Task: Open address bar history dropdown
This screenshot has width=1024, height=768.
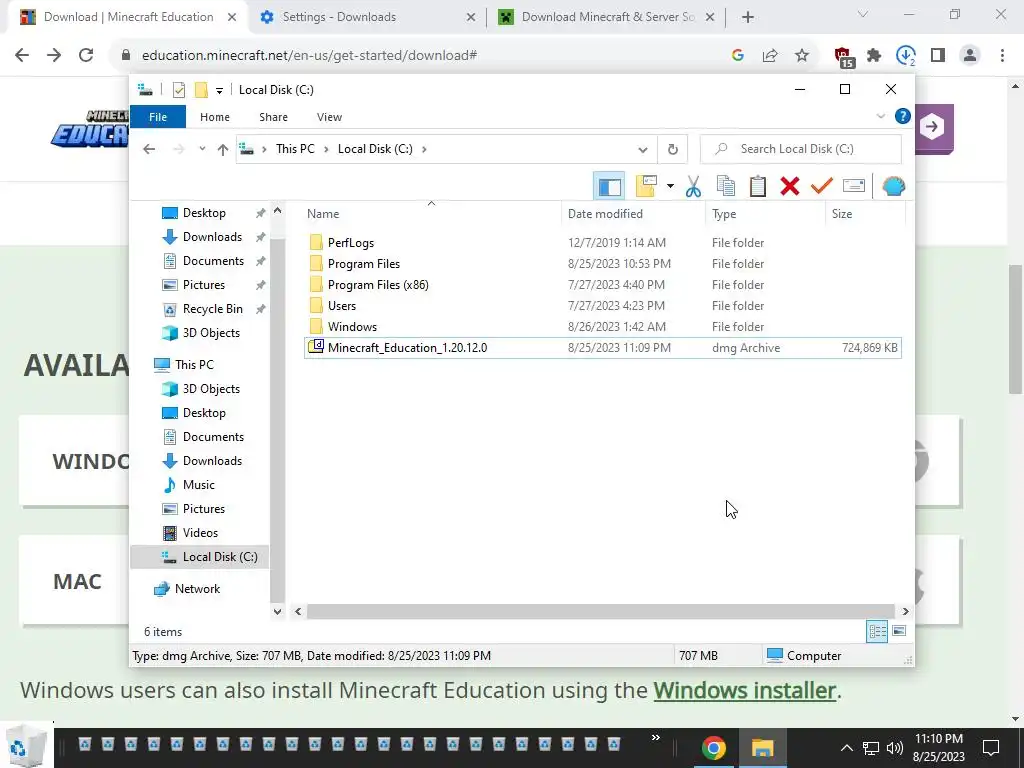Action: click(x=643, y=150)
